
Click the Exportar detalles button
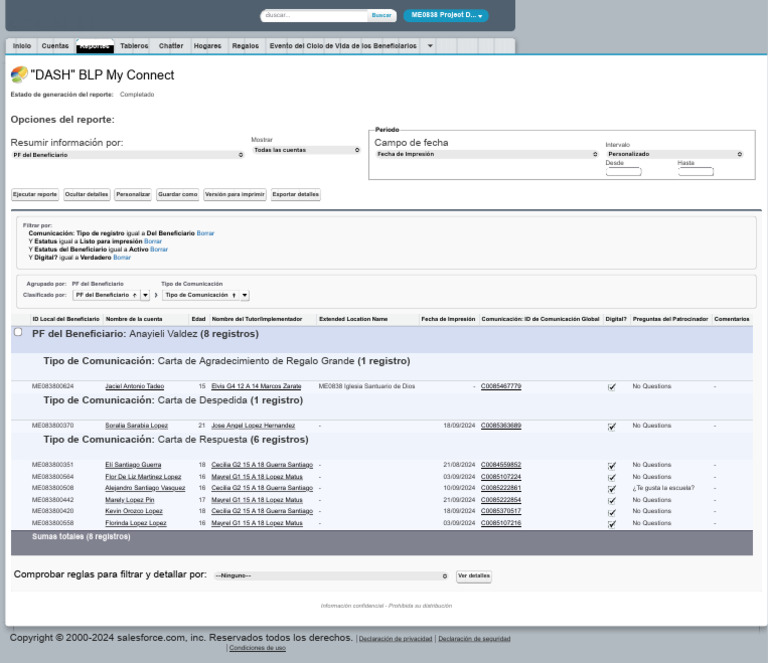click(x=296, y=194)
